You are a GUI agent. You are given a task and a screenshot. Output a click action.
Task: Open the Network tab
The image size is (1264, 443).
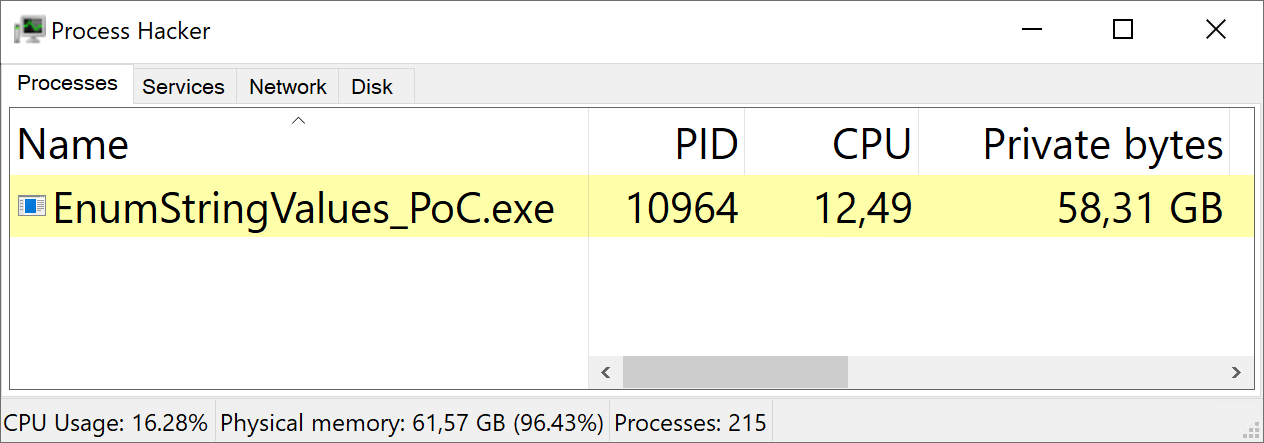(x=288, y=87)
